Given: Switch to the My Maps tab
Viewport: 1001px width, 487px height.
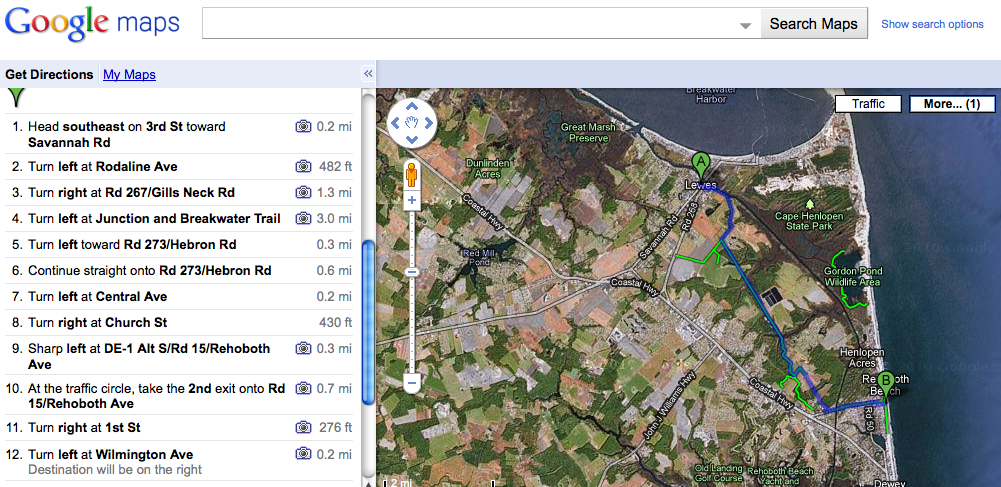Looking at the screenshot, I should 129,74.
